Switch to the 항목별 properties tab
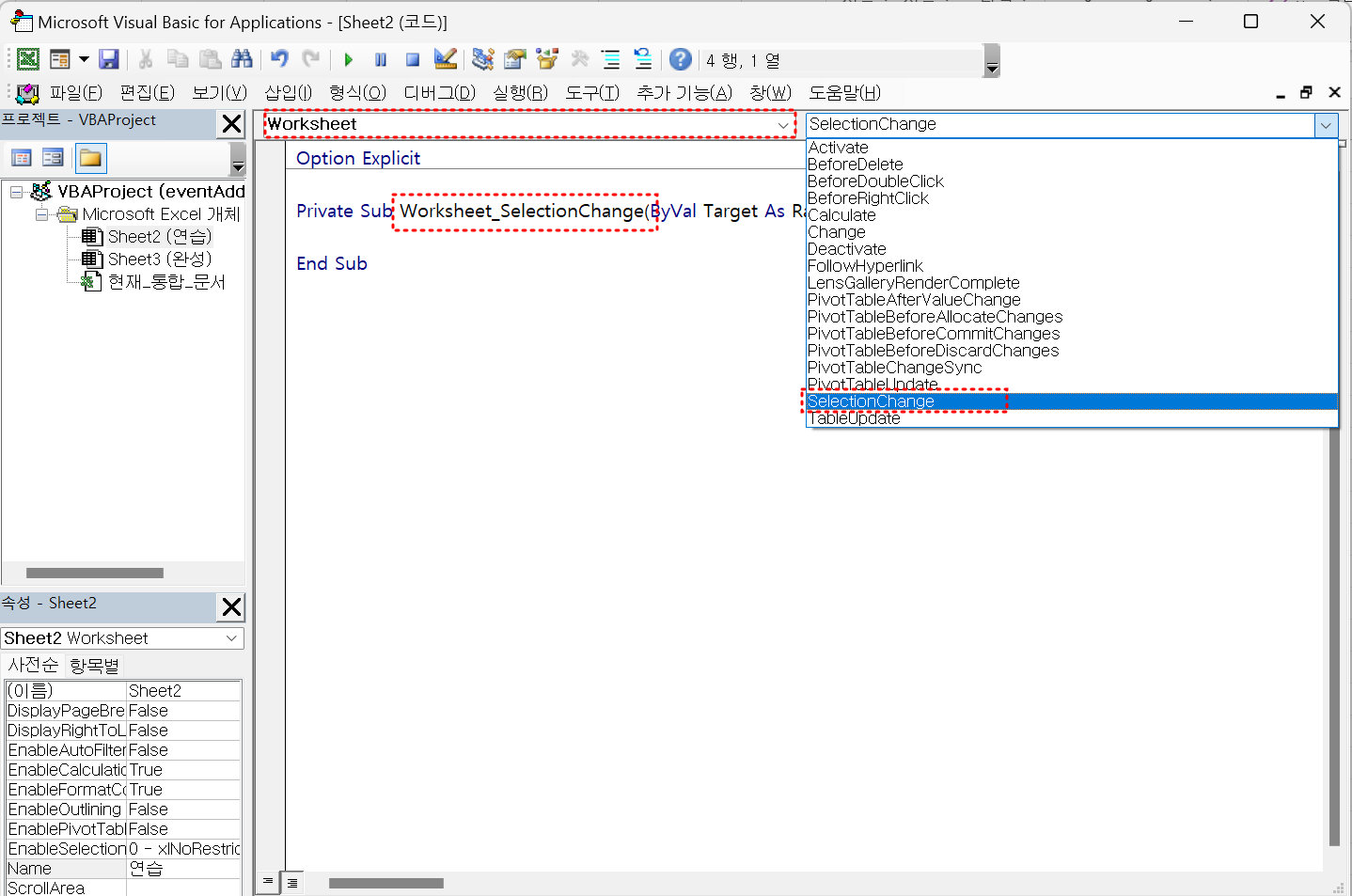This screenshot has height=896, width=1352. pyautogui.click(x=95, y=666)
